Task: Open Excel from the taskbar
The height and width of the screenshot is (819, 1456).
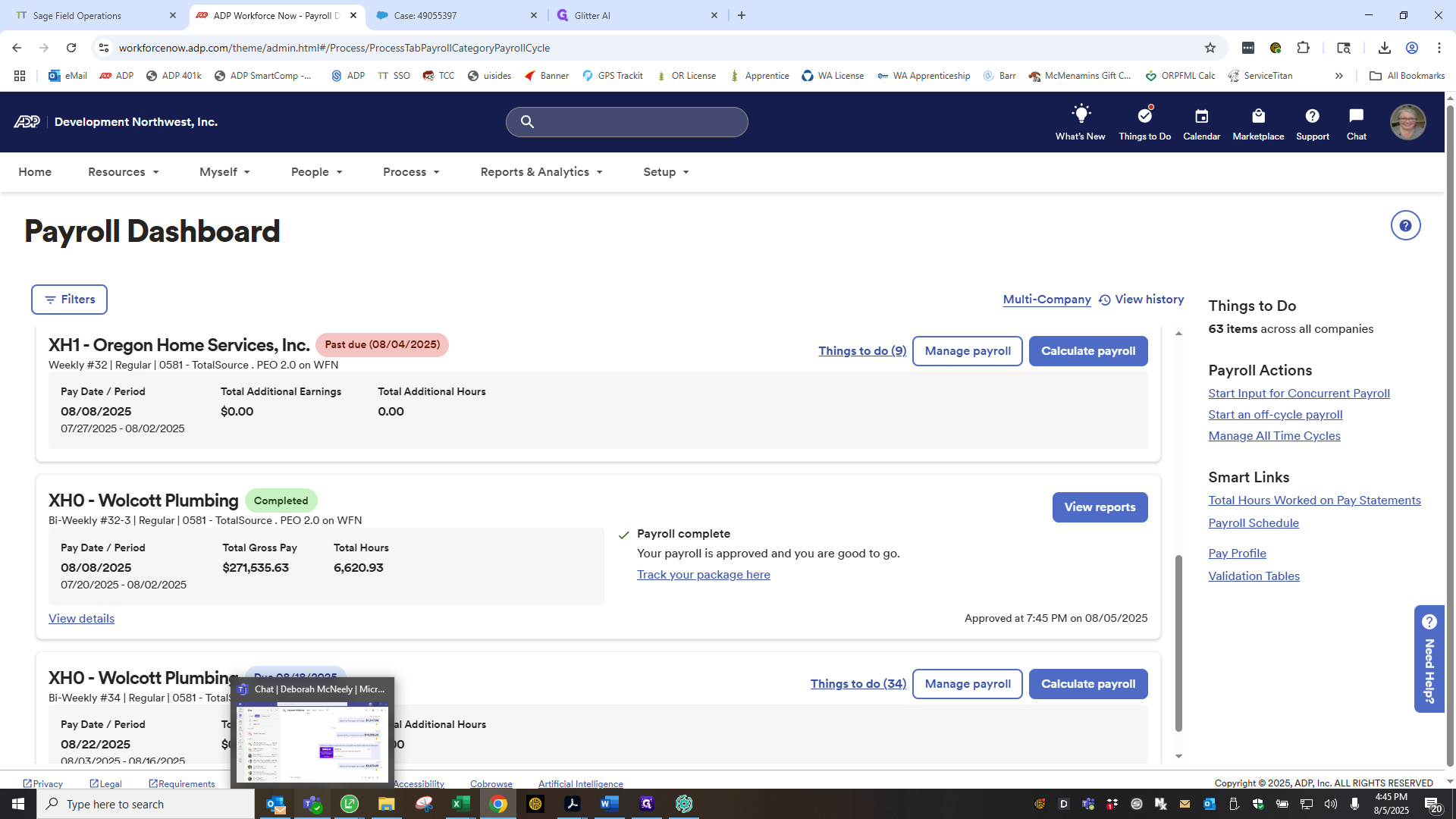Action: point(460,804)
